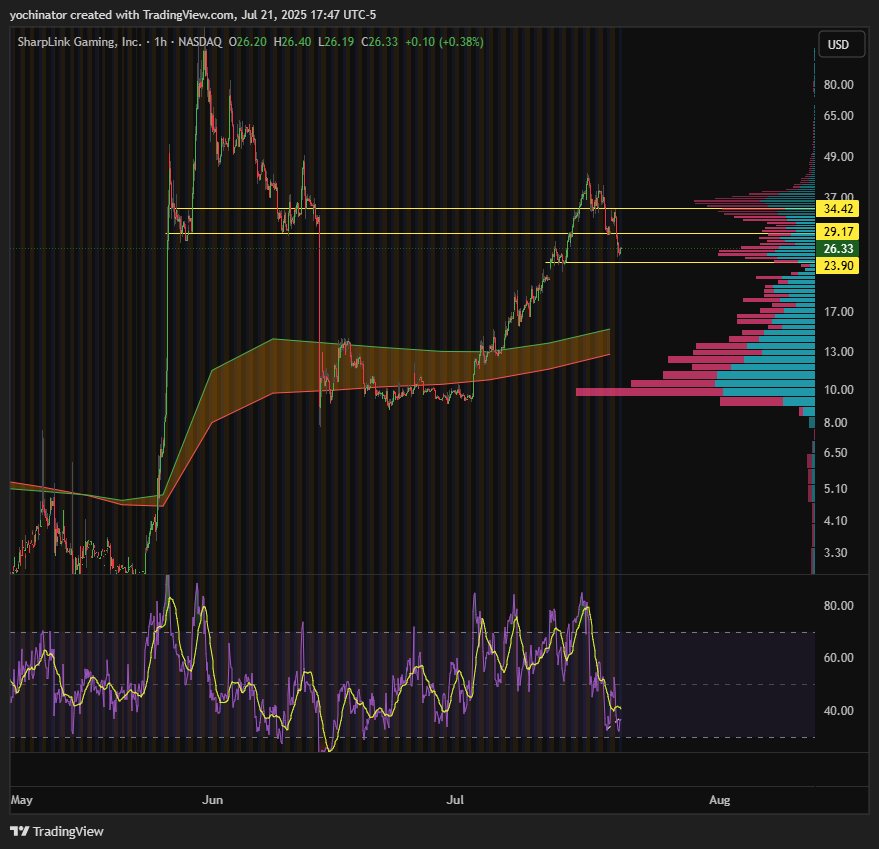The width and height of the screenshot is (879, 849).
Task: Click the 29.17 yellow price label
Action: click(838, 232)
